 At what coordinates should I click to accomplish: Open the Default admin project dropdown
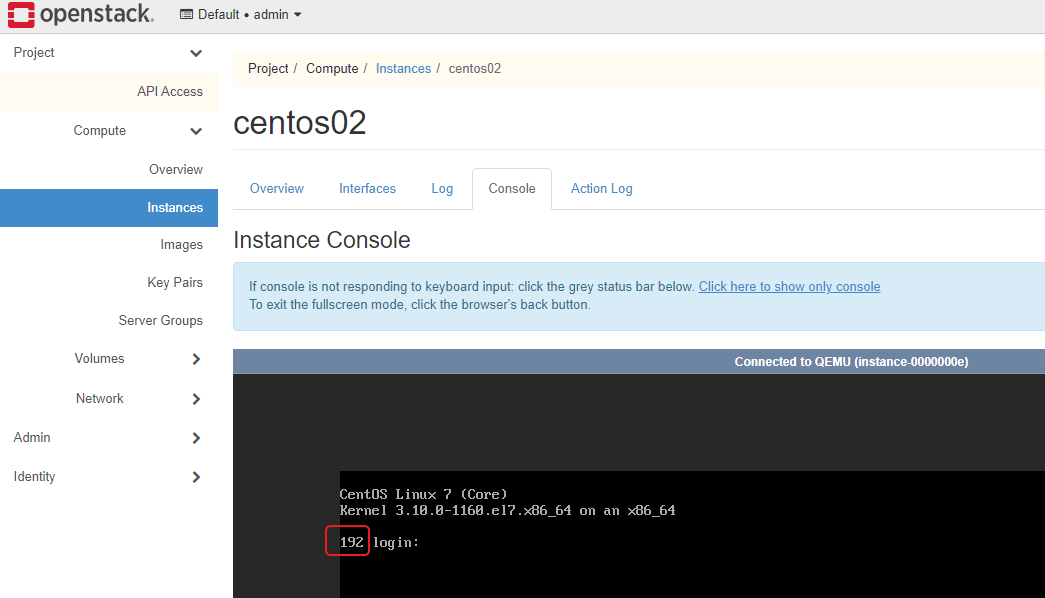pos(241,15)
